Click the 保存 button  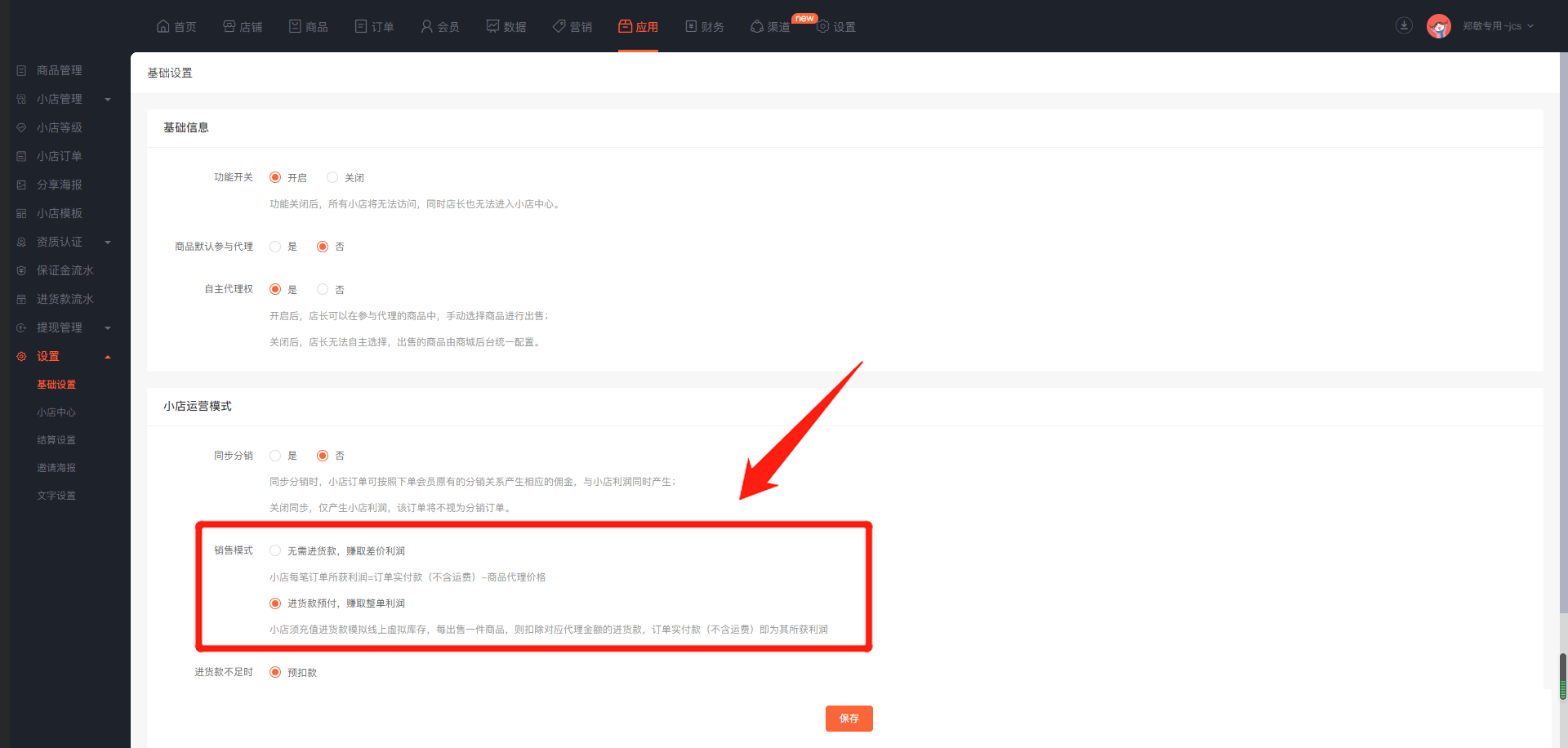pos(849,719)
